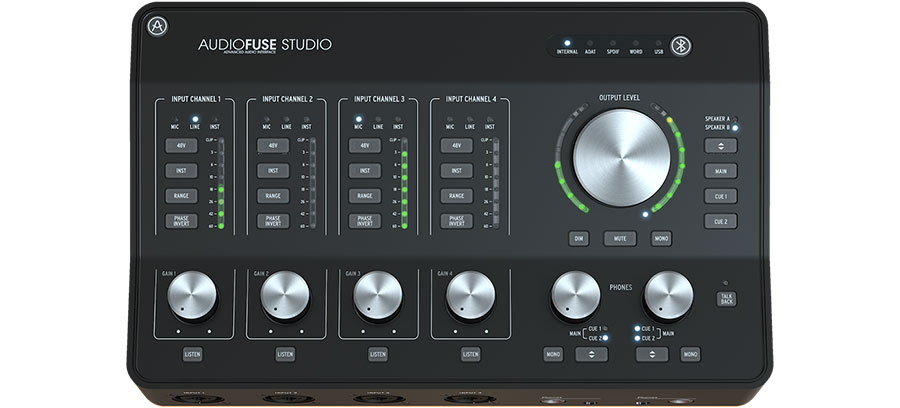Toggle INST on Input Channel 1

pyautogui.click(x=181, y=170)
